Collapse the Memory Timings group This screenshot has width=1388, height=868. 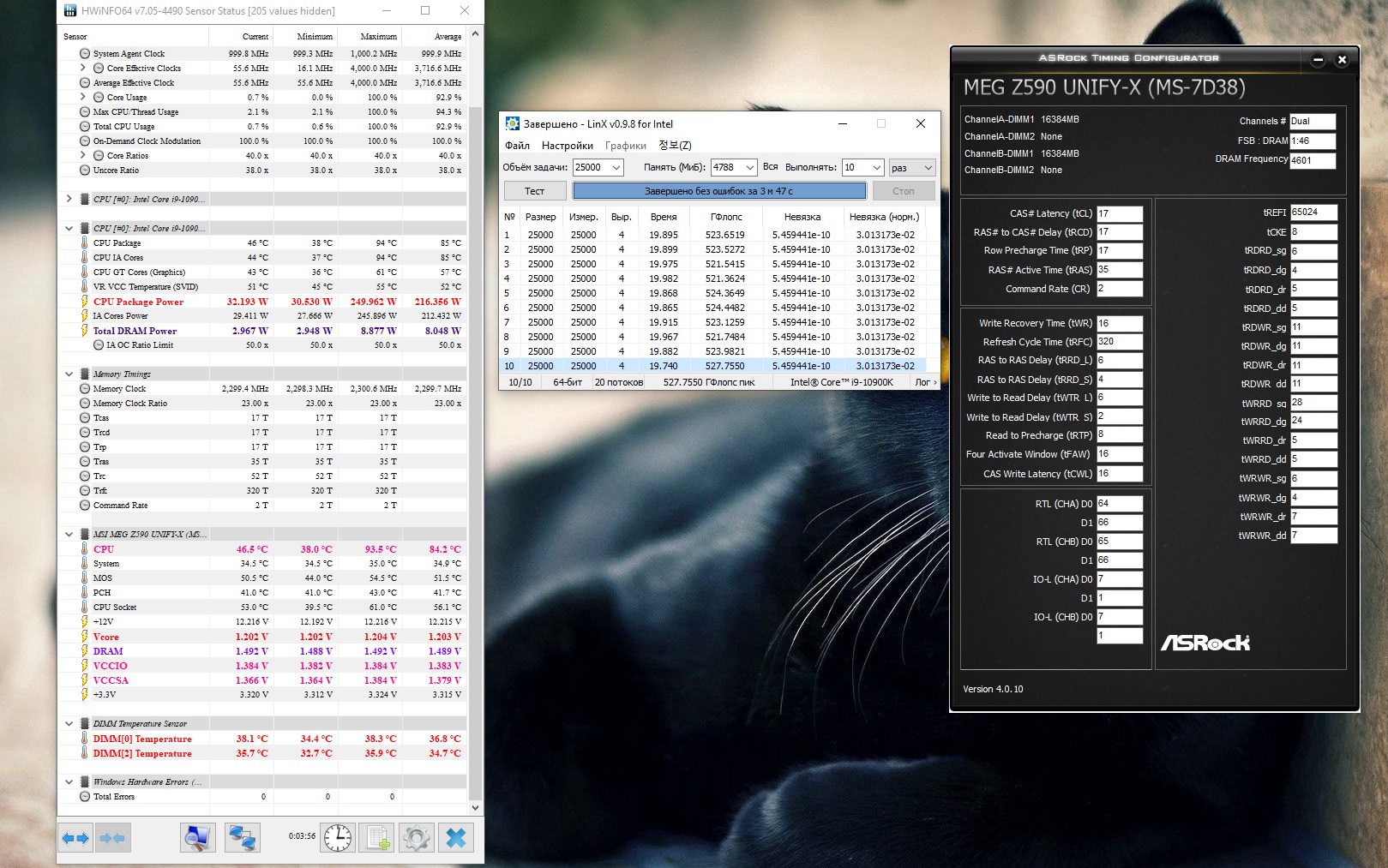click(69, 374)
